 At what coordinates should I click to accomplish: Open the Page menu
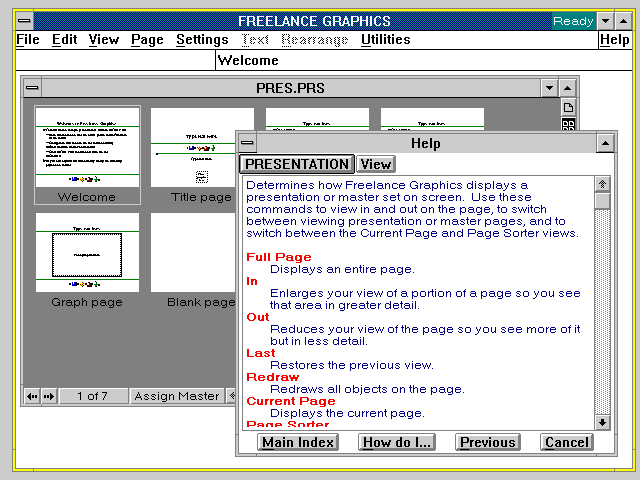147,40
